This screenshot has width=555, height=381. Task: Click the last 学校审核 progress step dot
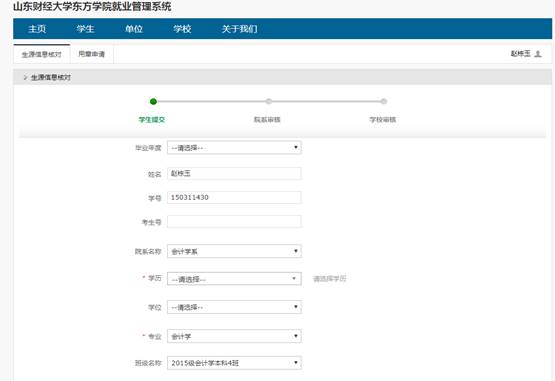point(384,102)
